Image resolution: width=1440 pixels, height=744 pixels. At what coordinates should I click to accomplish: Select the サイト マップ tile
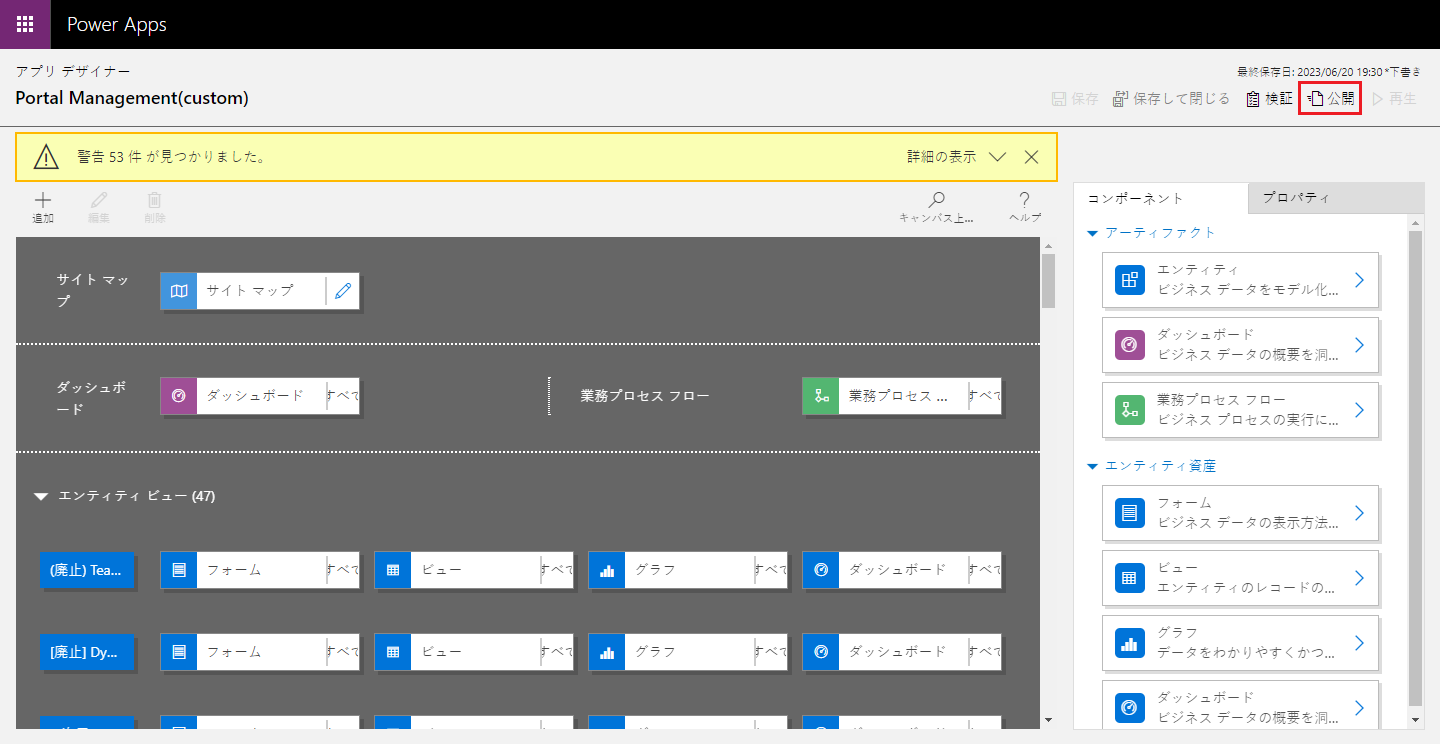coord(261,291)
